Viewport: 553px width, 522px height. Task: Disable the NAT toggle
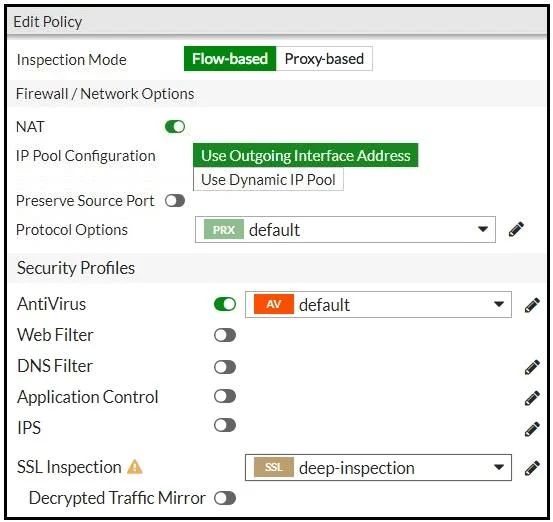pyautogui.click(x=175, y=127)
